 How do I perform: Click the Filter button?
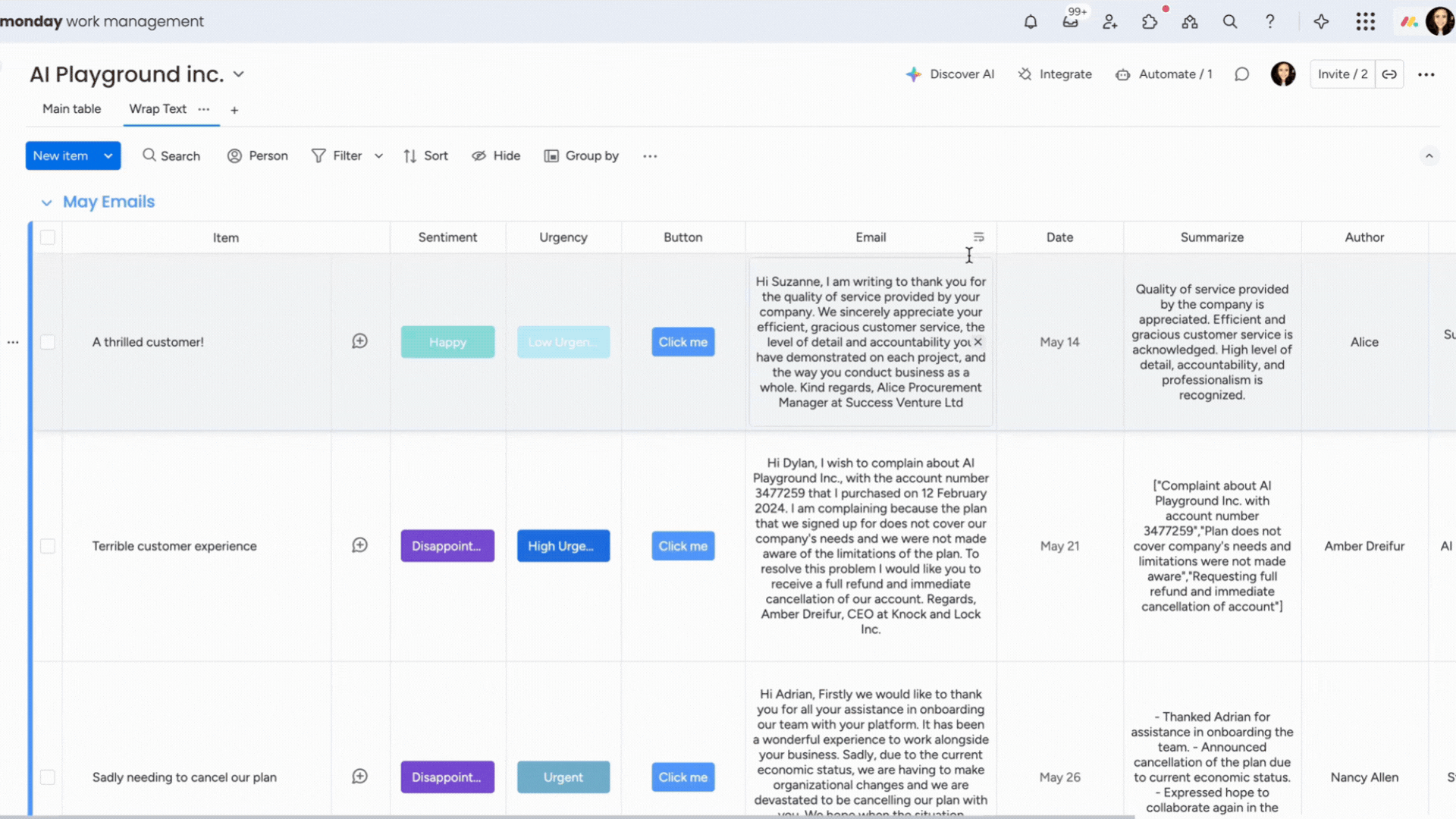coord(337,155)
